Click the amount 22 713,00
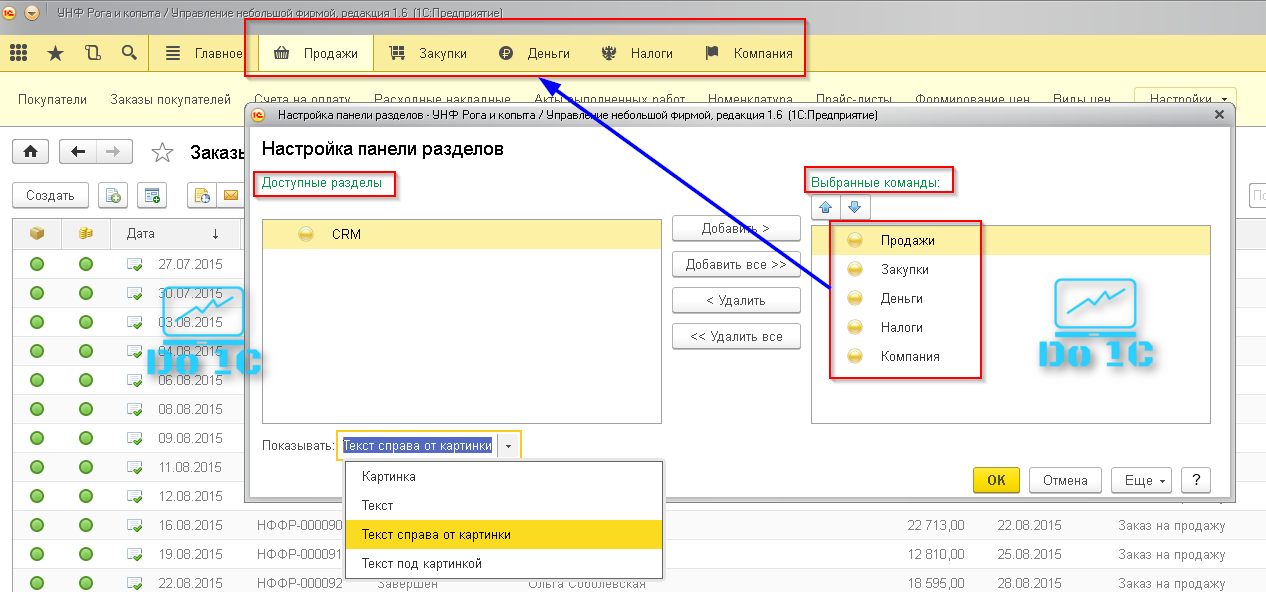The height and width of the screenshot is (592, 1266). (936, 525)
